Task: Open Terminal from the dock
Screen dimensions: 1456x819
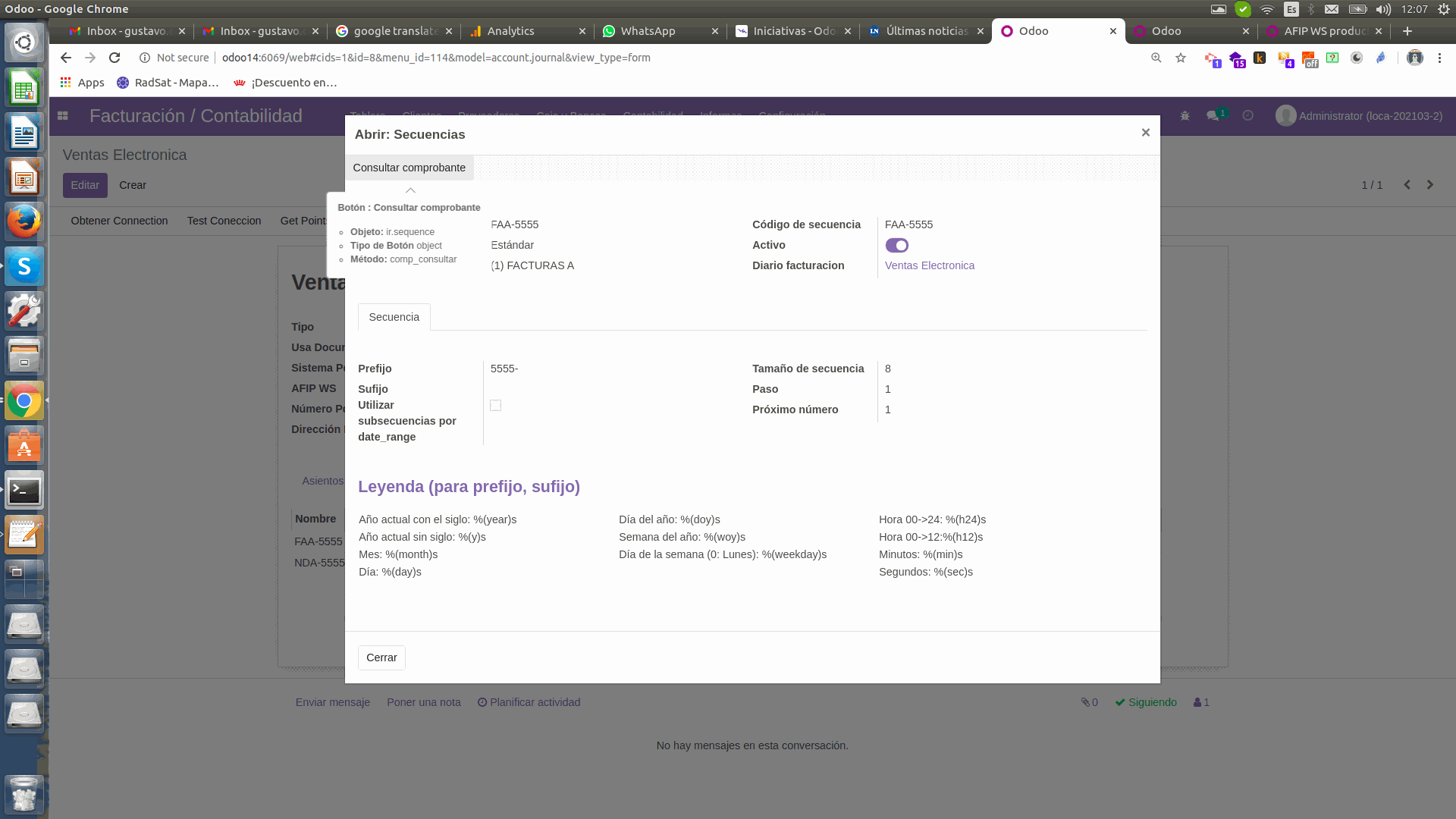Action: [24, 491]
